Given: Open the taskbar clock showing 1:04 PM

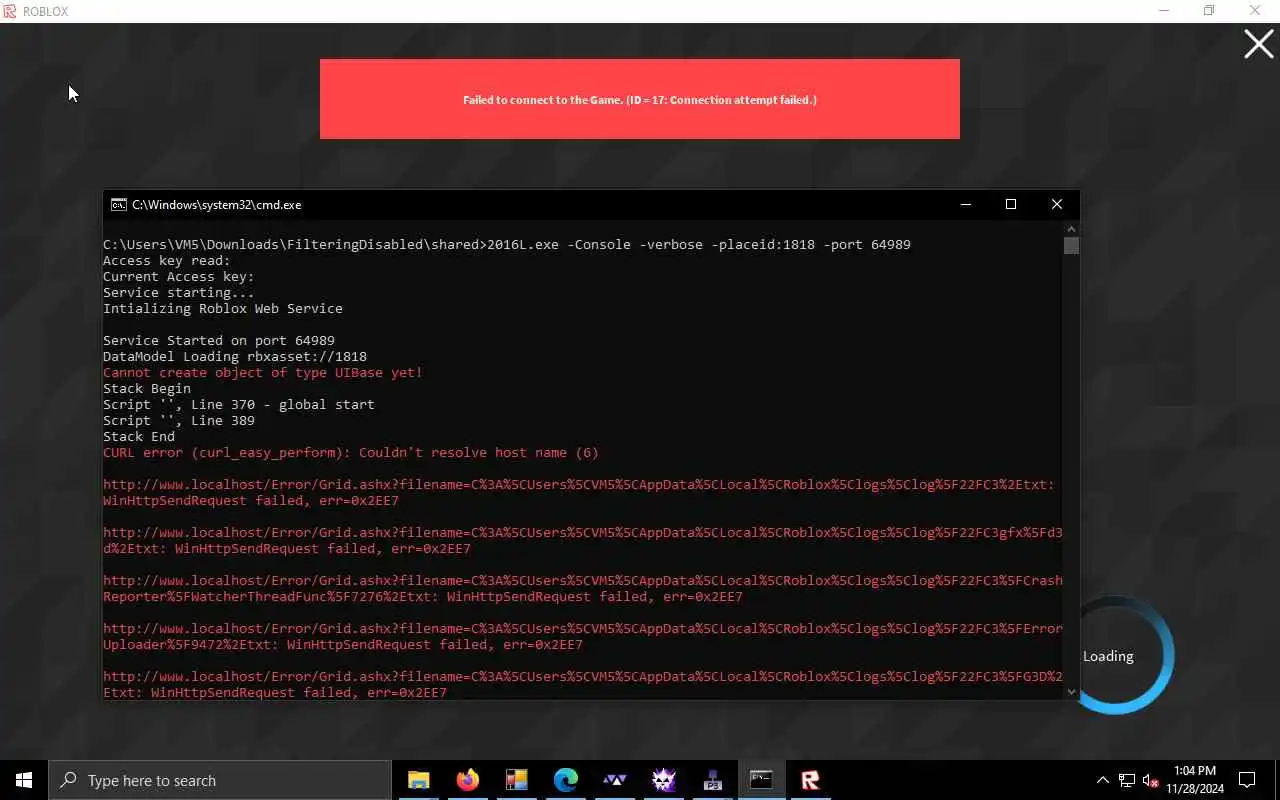Looking at the screenshot, I should point(1195,780).
